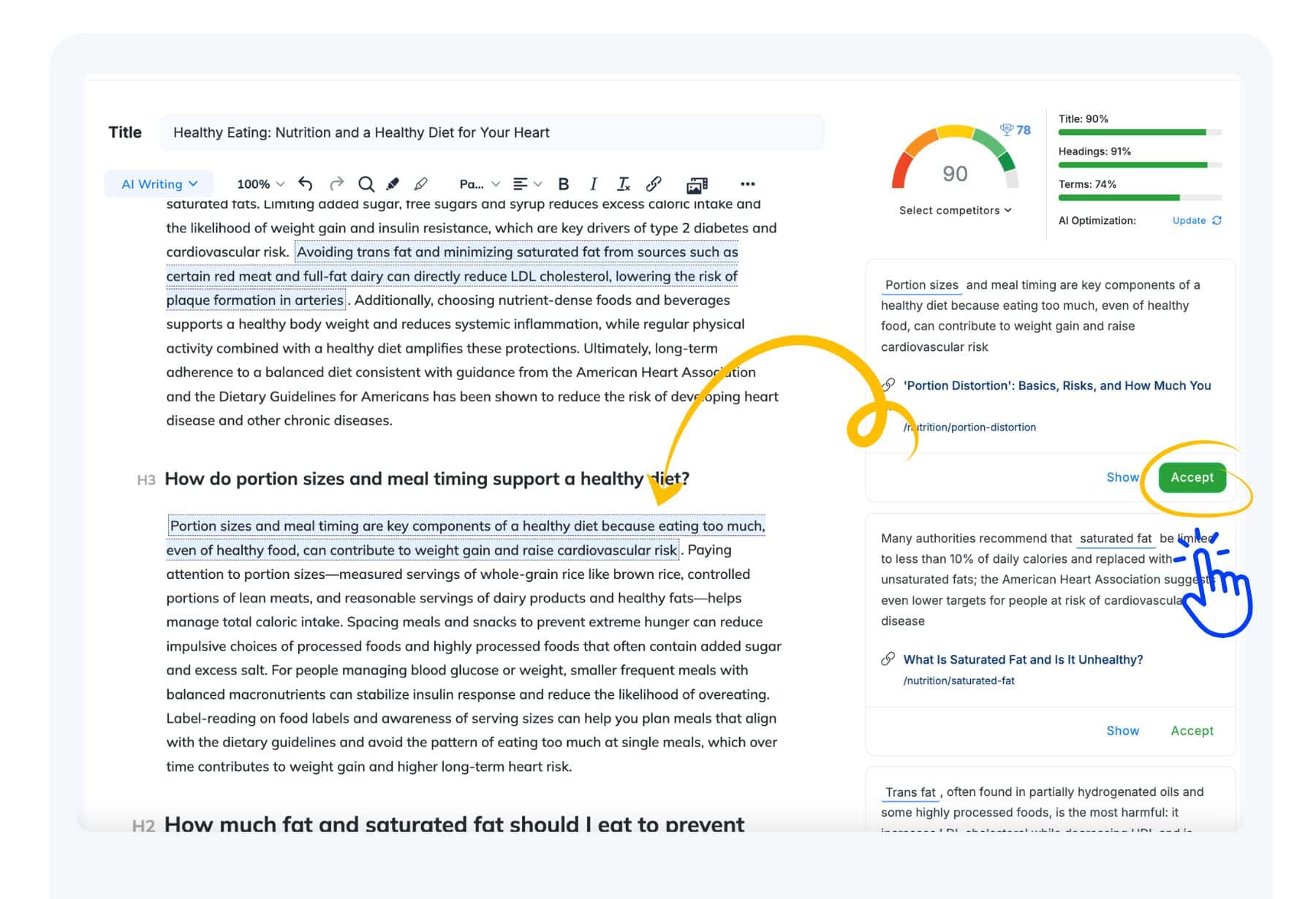Click the H2 'How much fat' heading
The image size is (1316, 899).
[454, 824]
